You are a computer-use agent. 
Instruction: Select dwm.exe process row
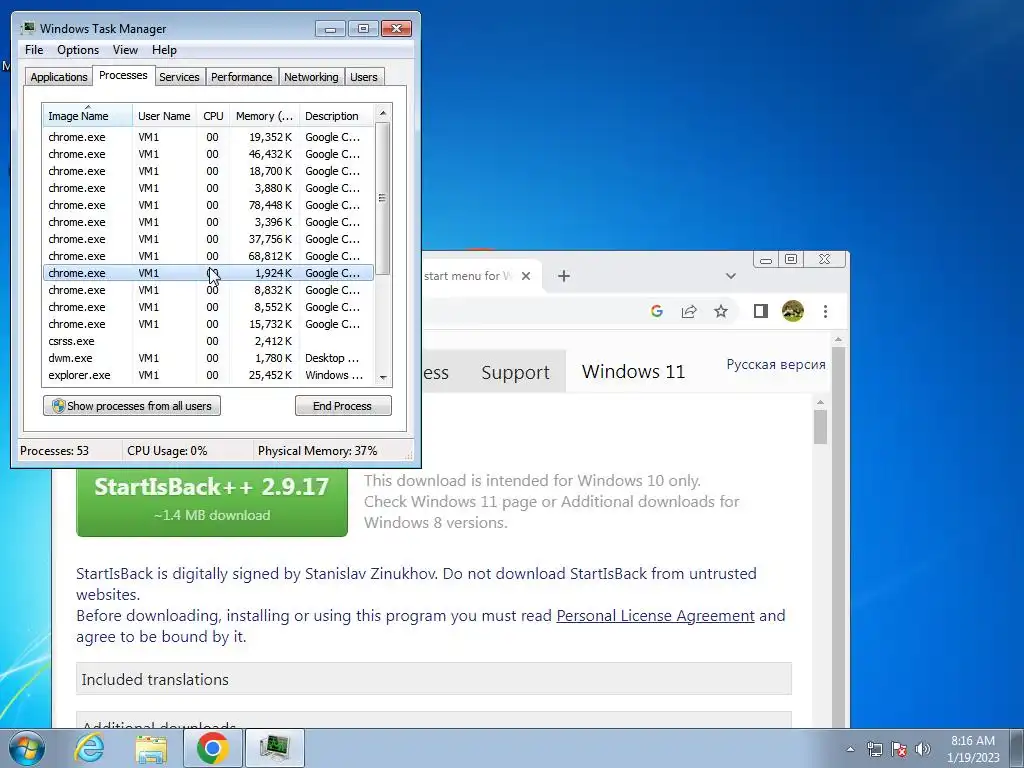(208, 358)
